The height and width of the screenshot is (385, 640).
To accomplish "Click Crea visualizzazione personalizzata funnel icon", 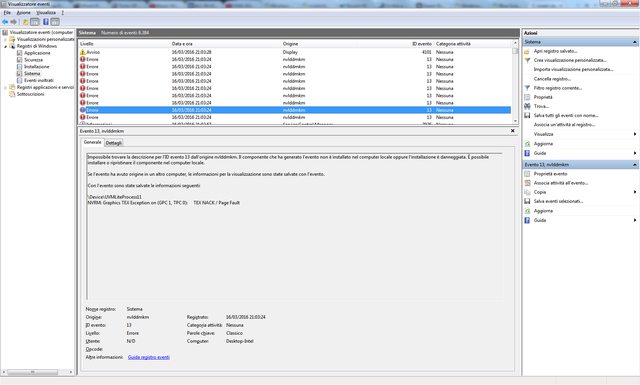I will [527, 60].
